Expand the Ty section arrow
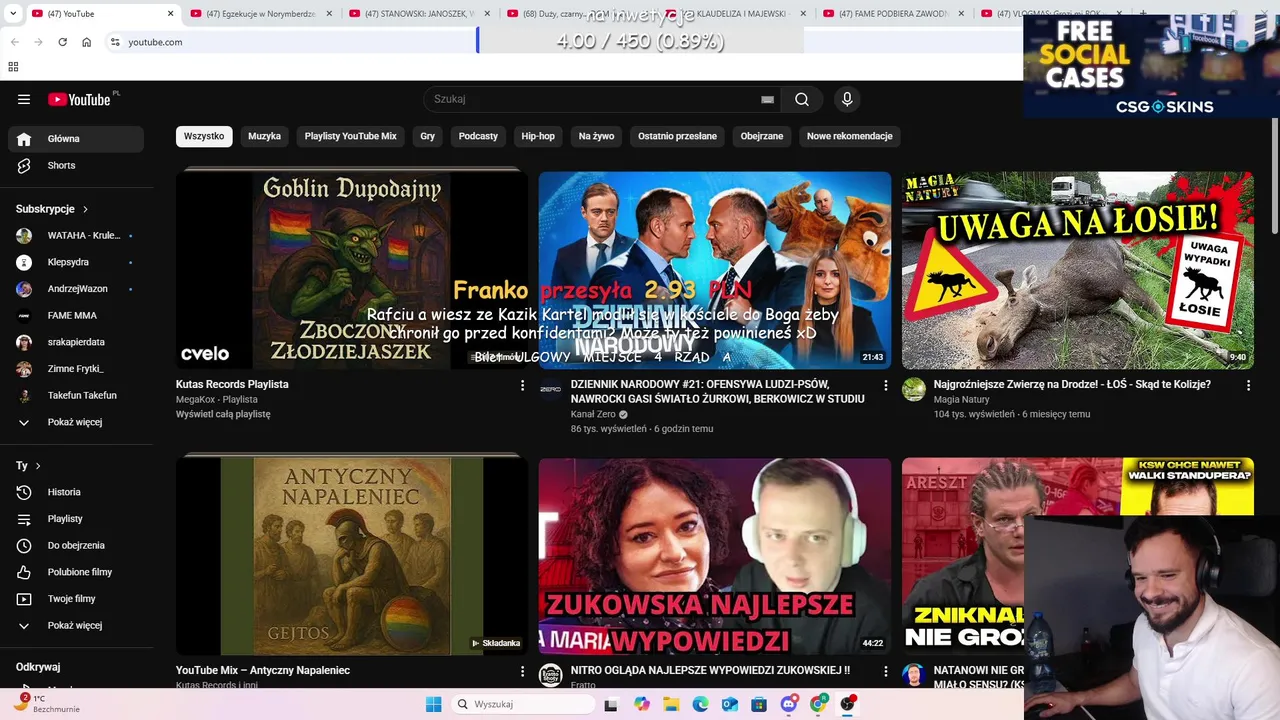The image size is (1280, 720). point(38,466)
